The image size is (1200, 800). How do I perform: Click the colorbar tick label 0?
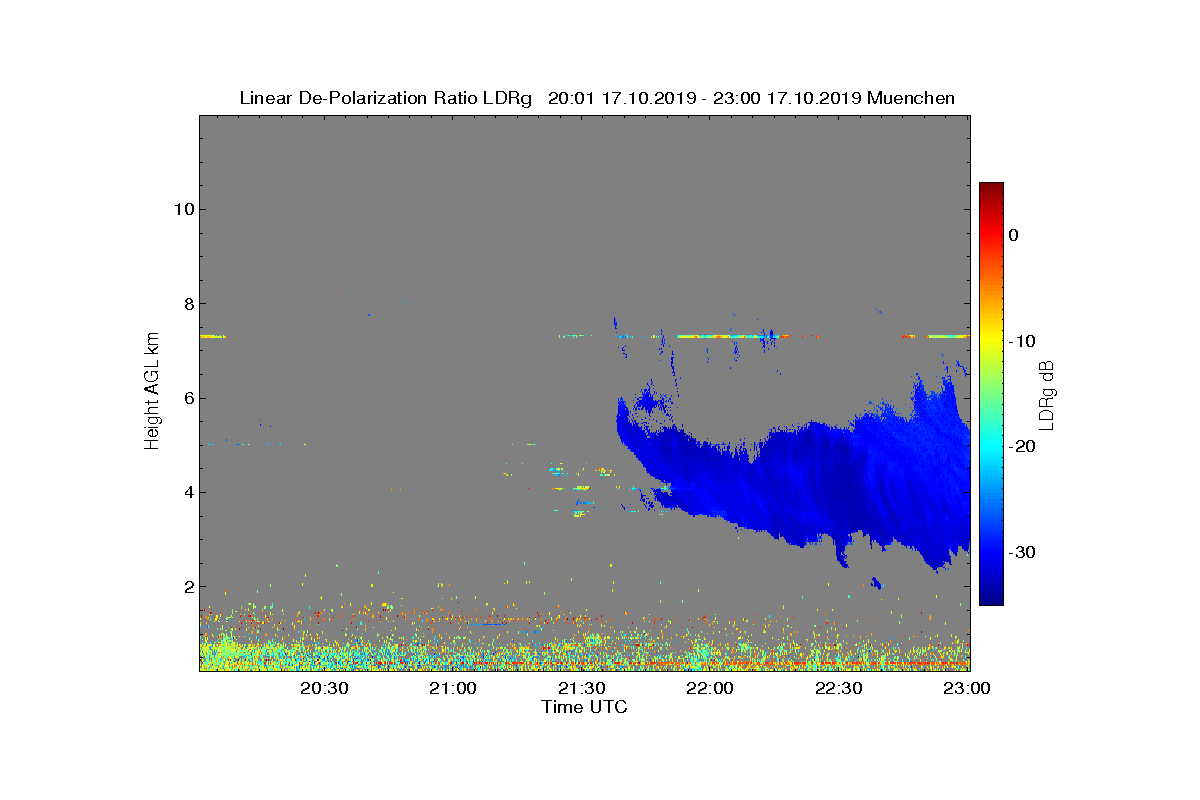(x=1013, y=235)
